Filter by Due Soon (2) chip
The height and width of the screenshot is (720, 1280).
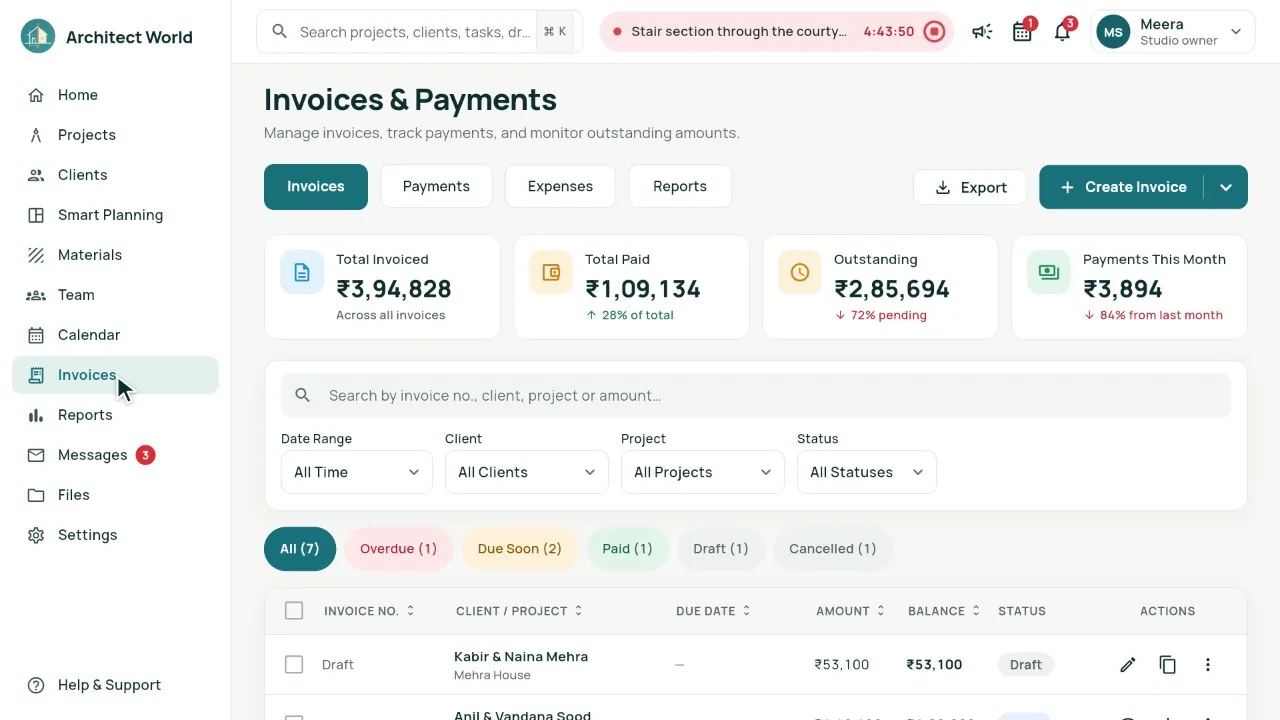(520, 549)
